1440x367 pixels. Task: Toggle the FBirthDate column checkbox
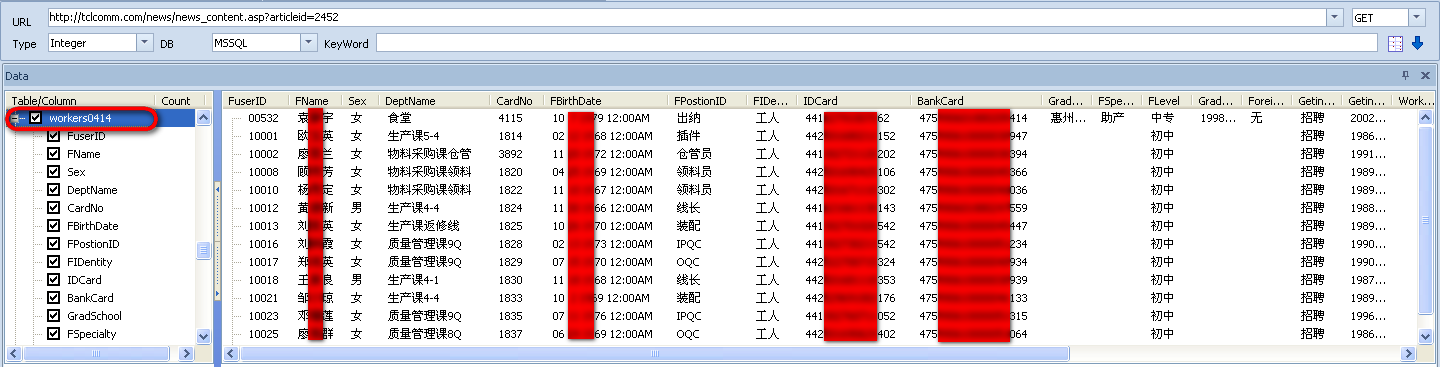click(x=54, y=226)
